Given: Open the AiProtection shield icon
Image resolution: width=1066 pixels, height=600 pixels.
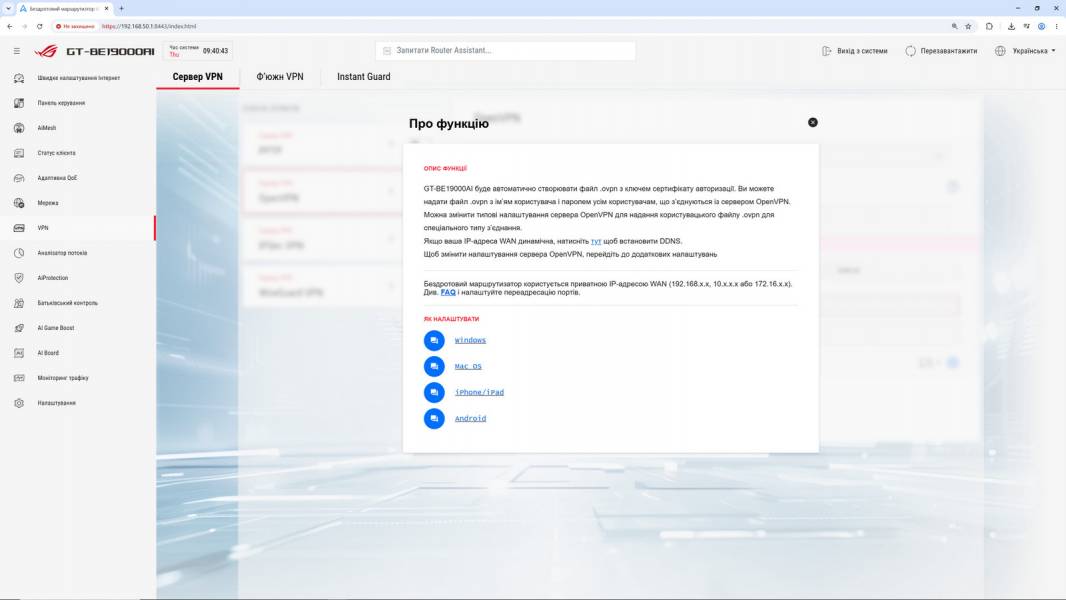Looking at the screenshot, I should [19, 278].
